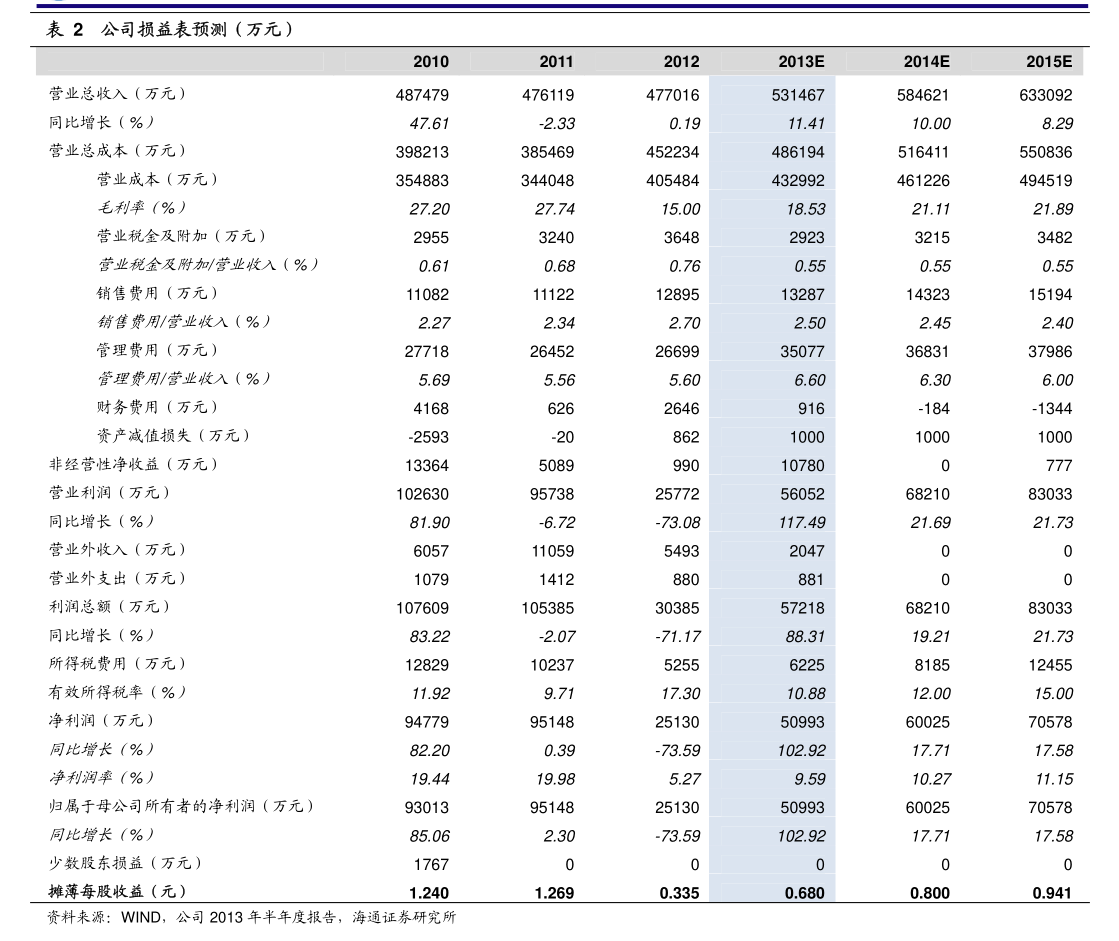Select the italic value 88.31
The height and width of the screenshot is (941, 1119).
click(805, 637)
